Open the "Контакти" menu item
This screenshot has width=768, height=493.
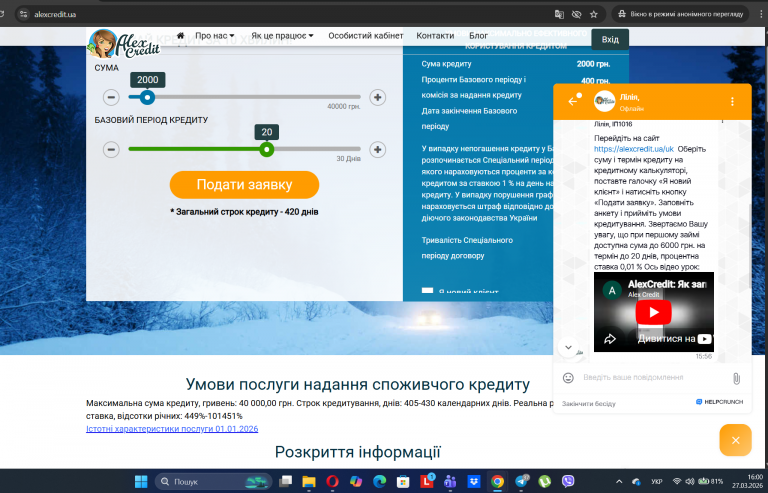435,35
